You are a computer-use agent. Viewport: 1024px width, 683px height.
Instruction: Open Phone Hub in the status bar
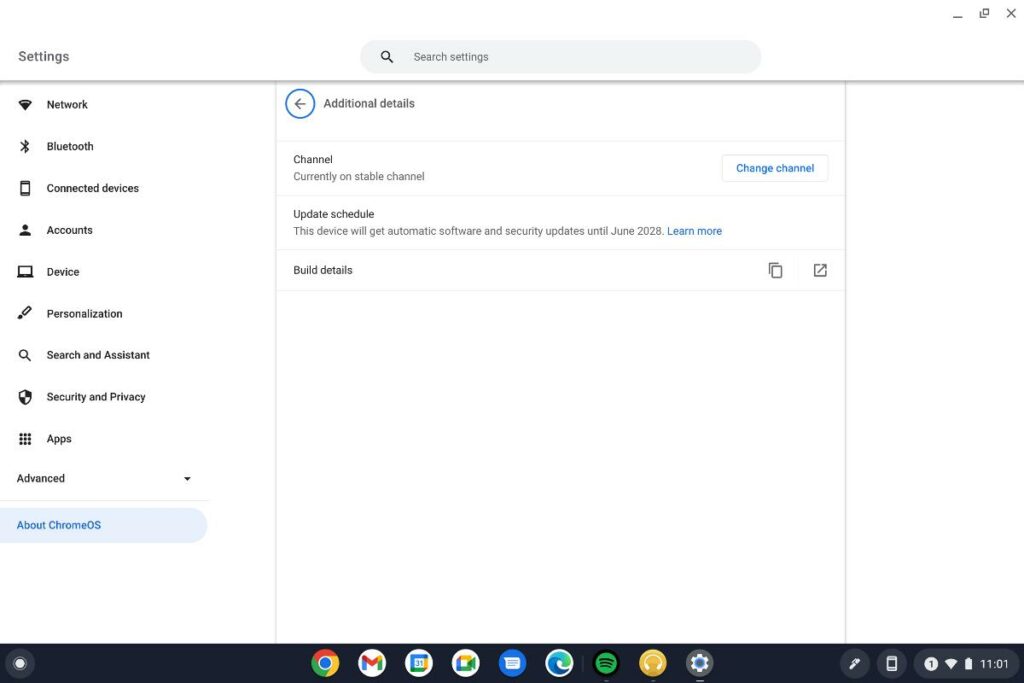pos(890,663)
